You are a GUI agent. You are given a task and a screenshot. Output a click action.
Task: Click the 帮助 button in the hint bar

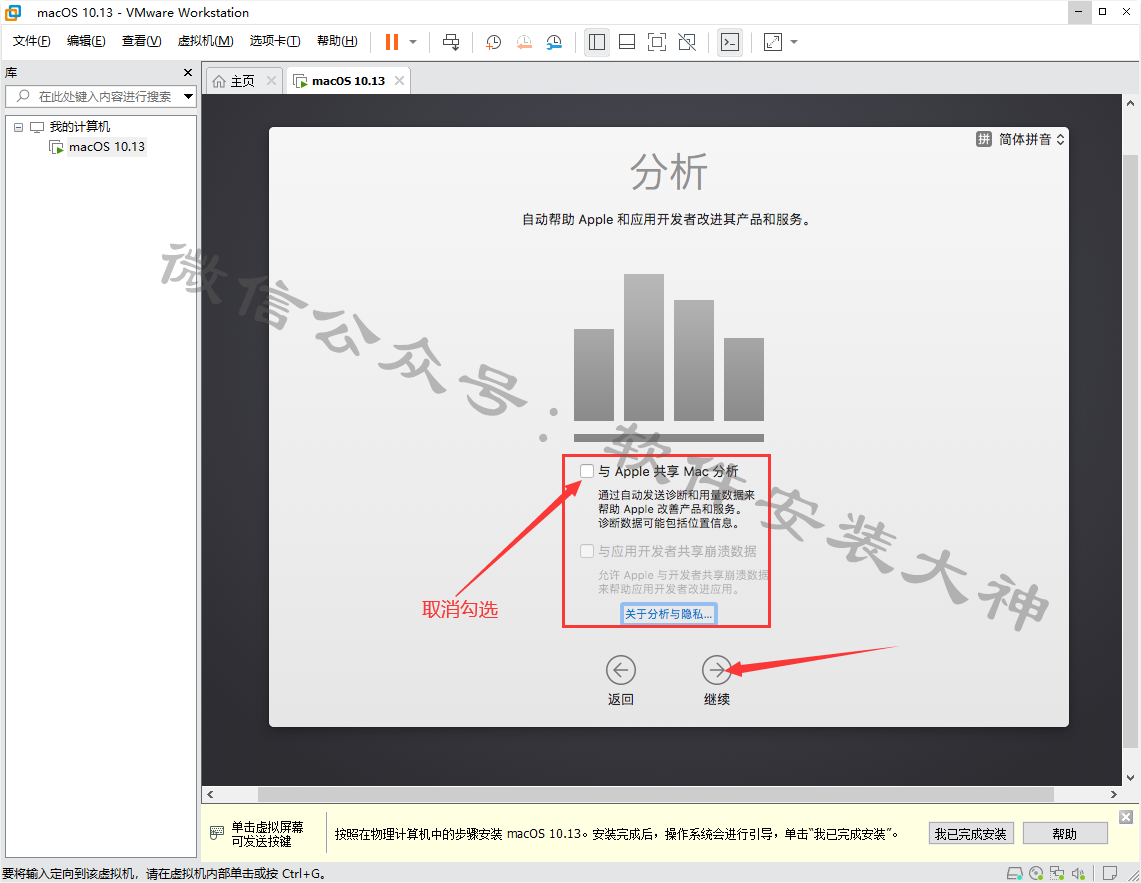[x=1065, y=833]
